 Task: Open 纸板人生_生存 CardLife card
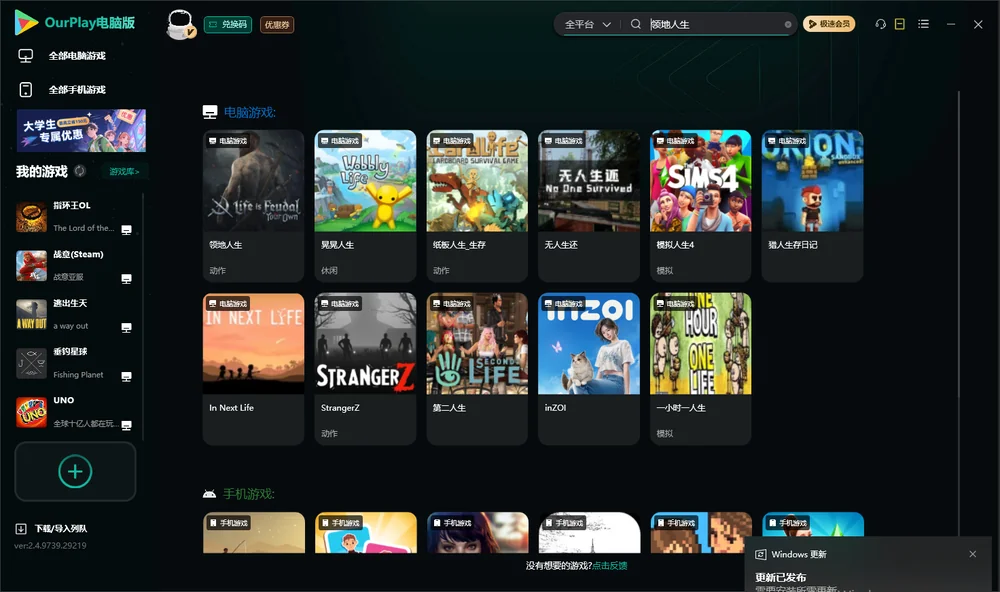[x=477, y=206]
